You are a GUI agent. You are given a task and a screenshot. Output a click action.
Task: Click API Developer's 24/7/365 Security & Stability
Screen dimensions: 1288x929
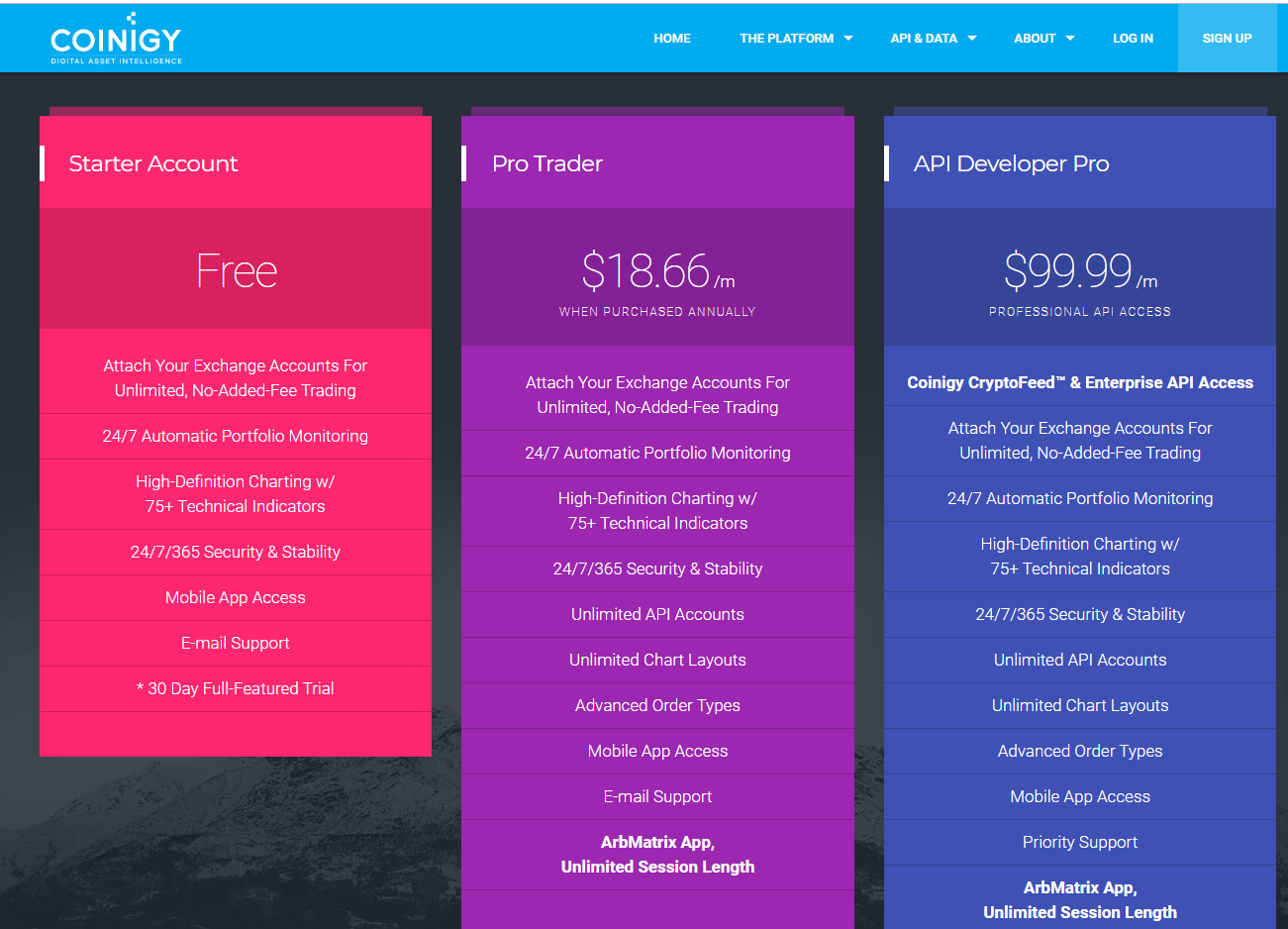(x=1080, y=614)
